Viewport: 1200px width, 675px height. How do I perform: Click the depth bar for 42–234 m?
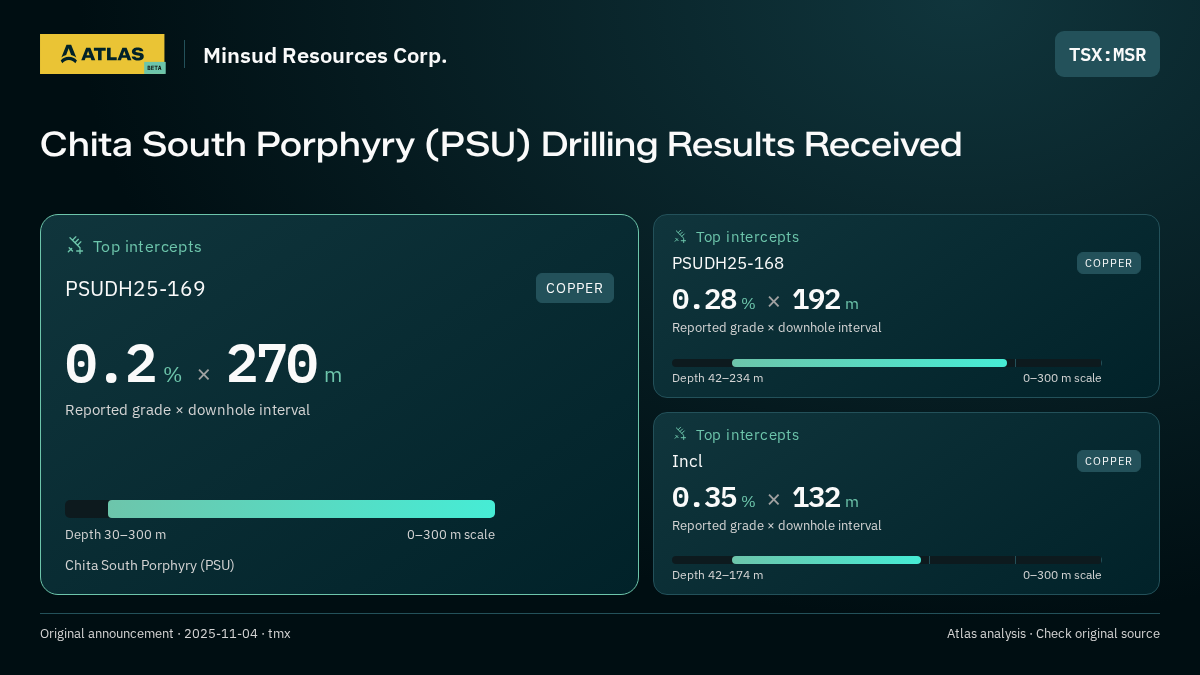[887, 363]
